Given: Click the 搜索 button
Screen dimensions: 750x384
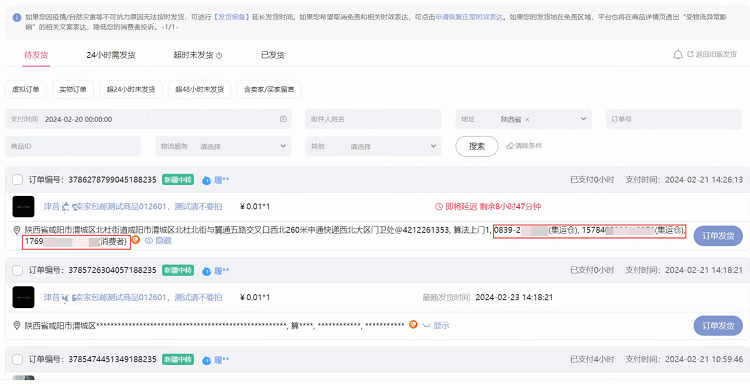Looking at the screenshot, I should pyautogui.click(x=477, y=146).
